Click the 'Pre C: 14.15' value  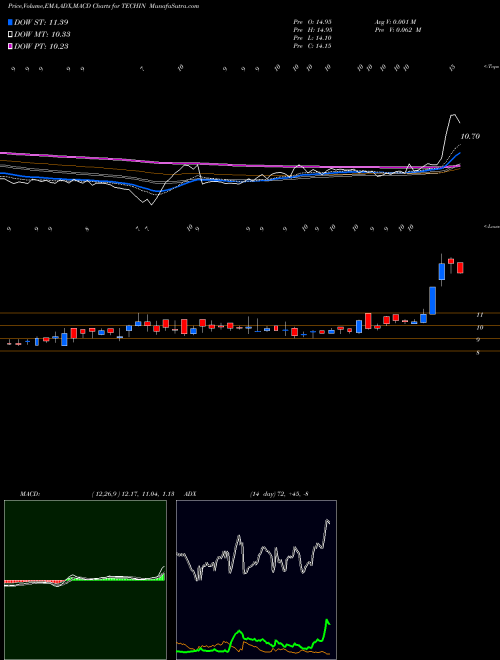pyautogui.click(x=313, y=46)
